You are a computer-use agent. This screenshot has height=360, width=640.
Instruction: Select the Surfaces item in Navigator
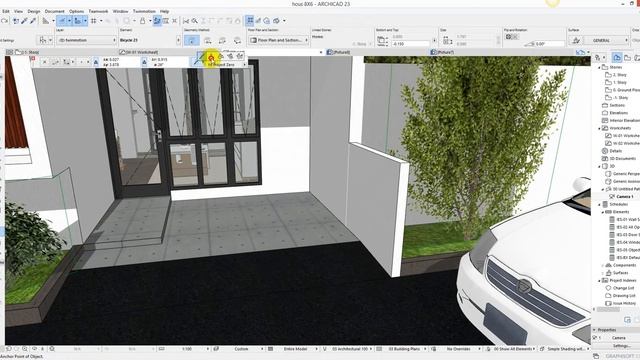pos(617,273)
